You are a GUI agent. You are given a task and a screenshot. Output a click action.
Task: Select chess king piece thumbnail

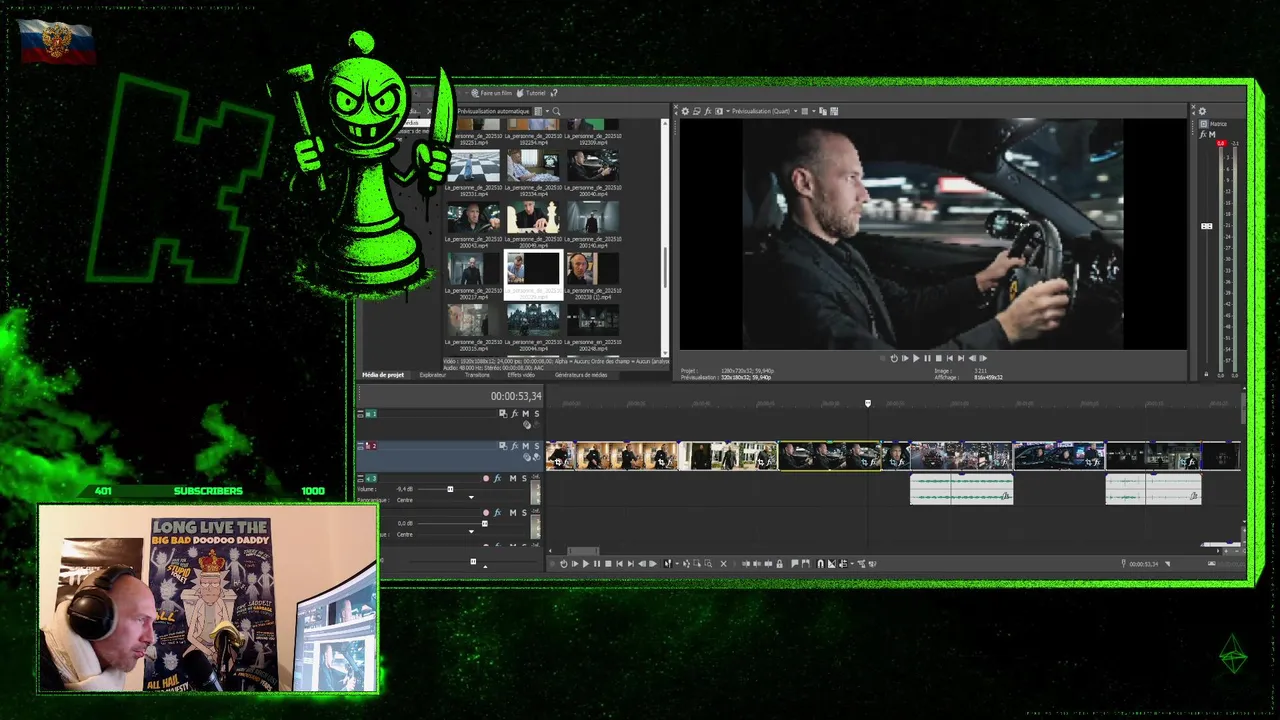(x=533, y=218)
